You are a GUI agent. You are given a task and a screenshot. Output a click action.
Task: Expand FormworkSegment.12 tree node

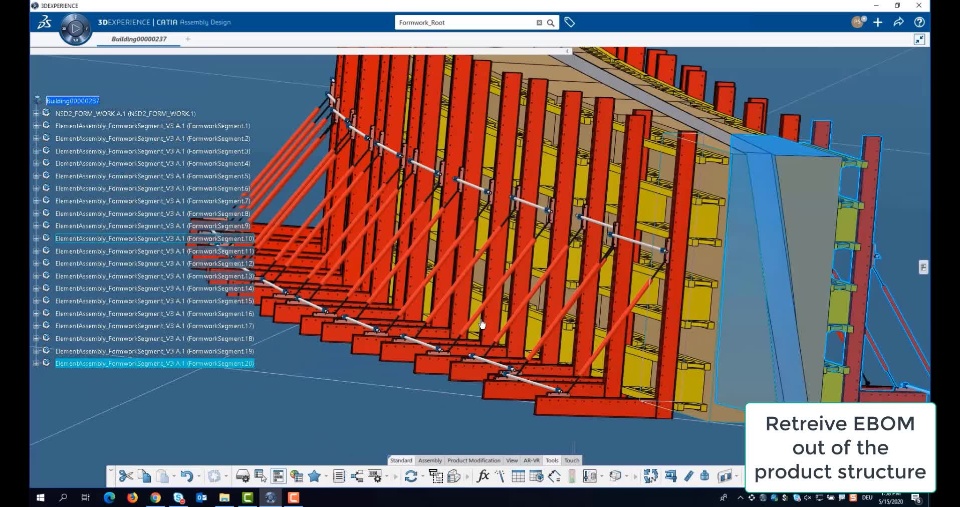click(x=36, y=263)
